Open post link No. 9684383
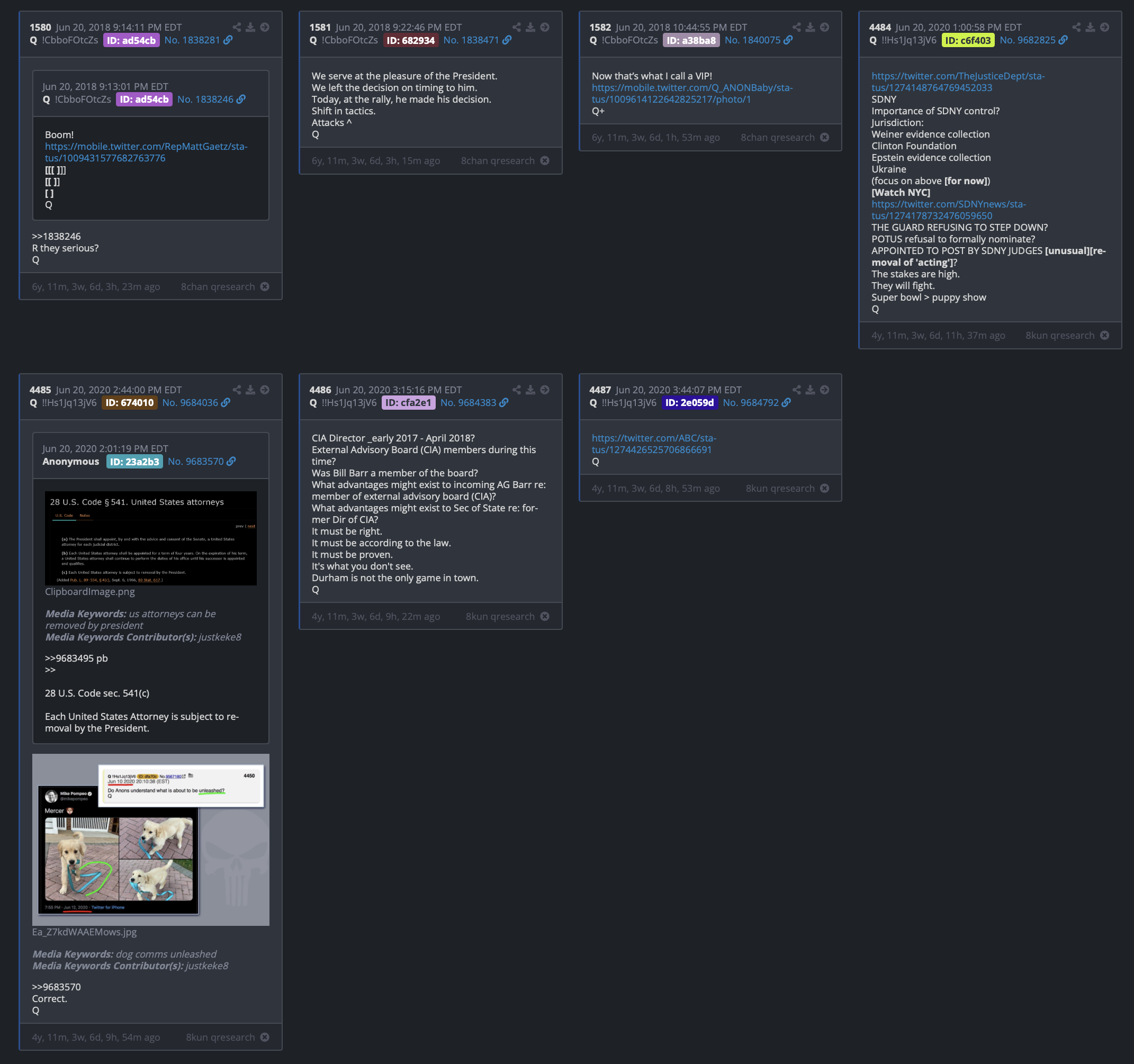 click(x=469, y=403)
